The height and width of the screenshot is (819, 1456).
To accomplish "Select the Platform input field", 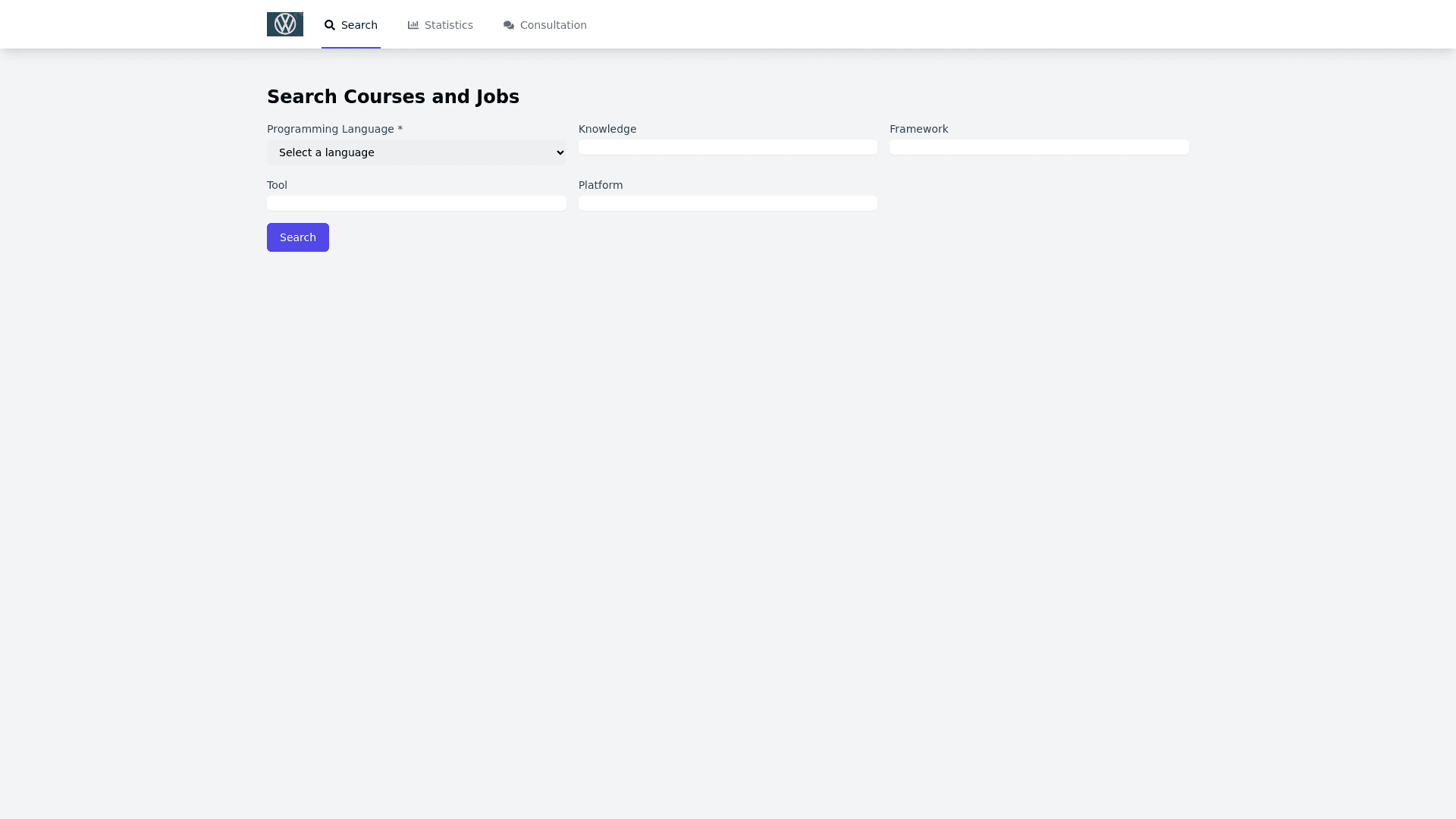I will coord(727,203).
